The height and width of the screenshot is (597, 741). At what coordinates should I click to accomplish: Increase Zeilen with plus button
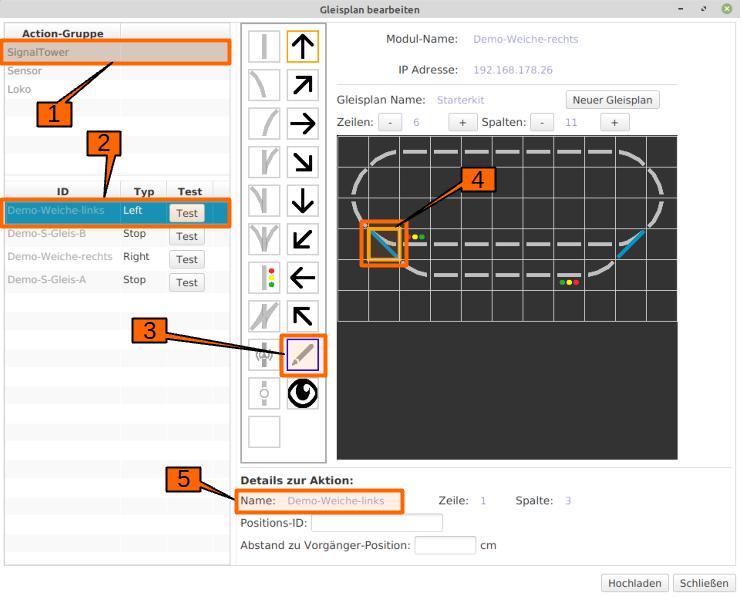[461, 122]
